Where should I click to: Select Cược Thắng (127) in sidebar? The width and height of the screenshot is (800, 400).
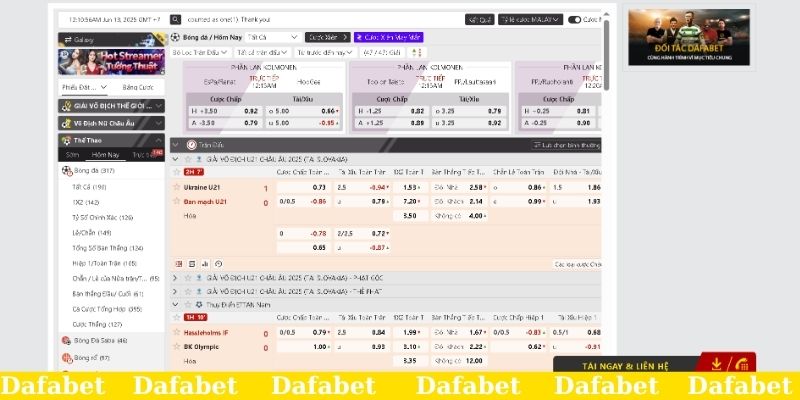[x=97, y=324]
